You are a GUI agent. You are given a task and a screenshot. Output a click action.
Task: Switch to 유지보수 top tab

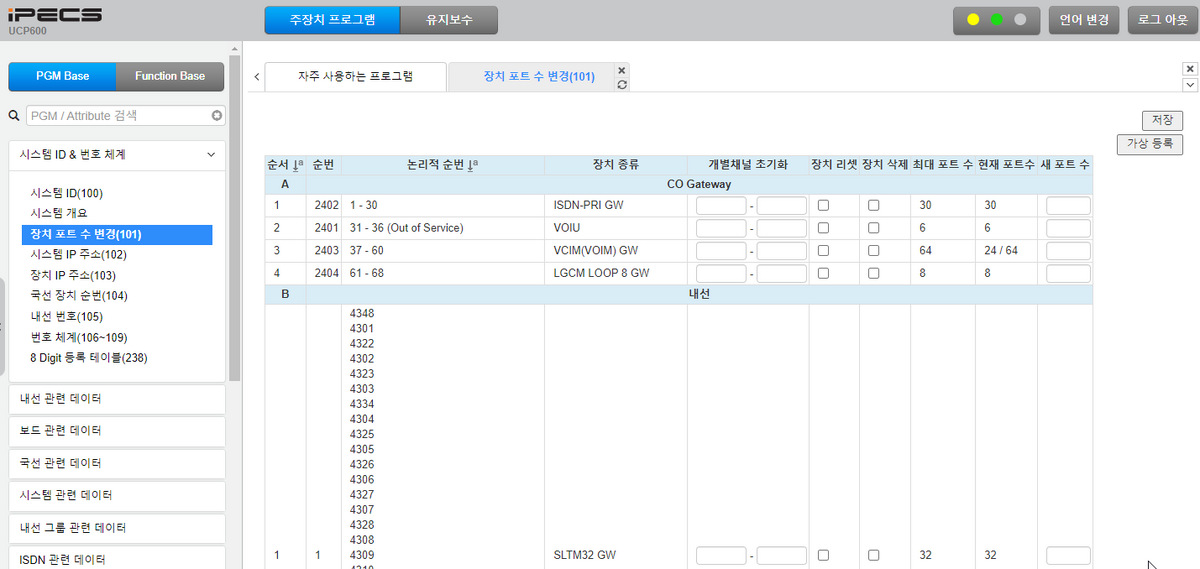point(448,20)
